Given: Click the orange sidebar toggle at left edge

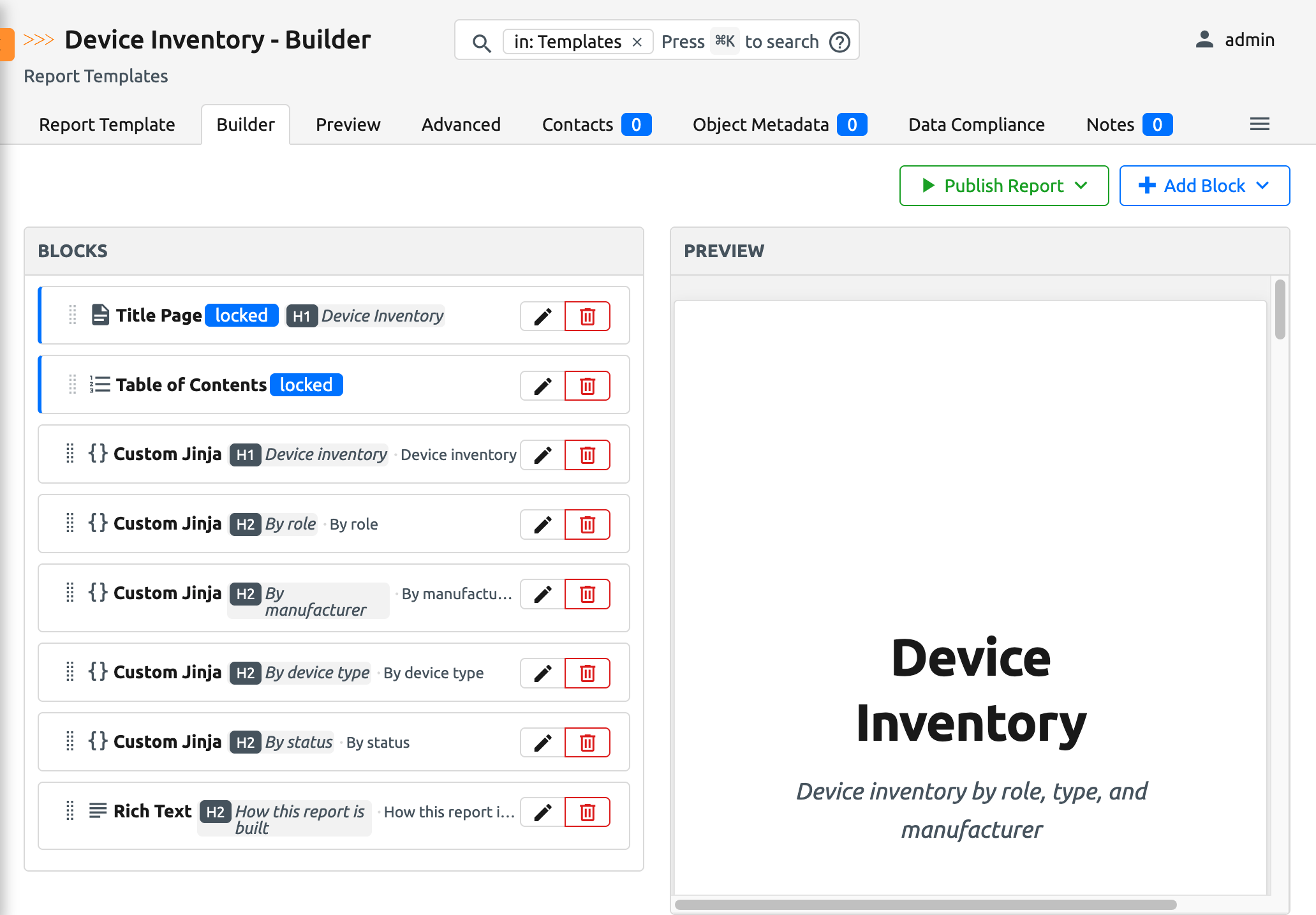Looking at the screenshot, I should pos(6,44).
